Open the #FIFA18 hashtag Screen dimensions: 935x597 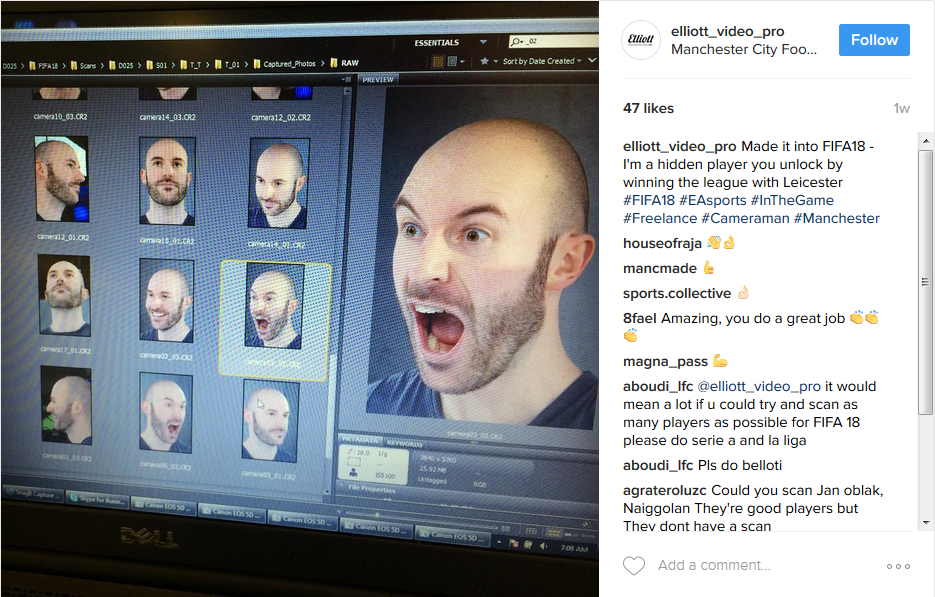pos(649,200)
